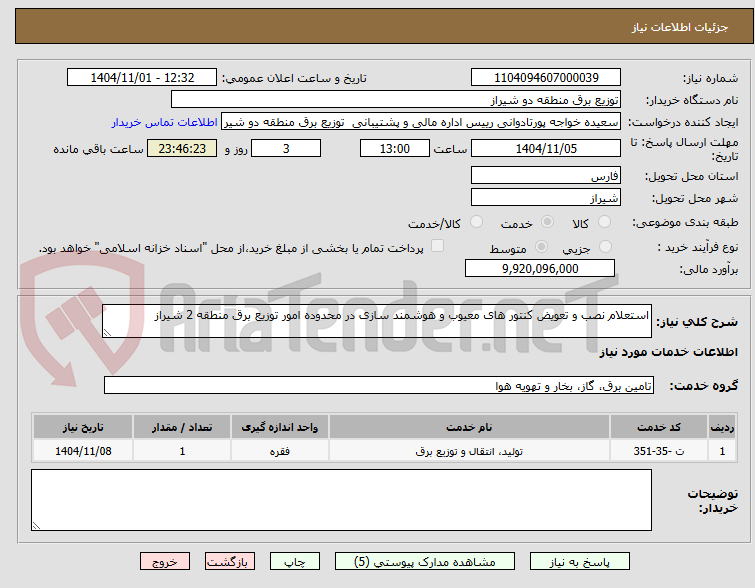Click the کد خدمت column header
This screenshot has height=588, width=755.
pyautogui.click(x=659, y=427)
